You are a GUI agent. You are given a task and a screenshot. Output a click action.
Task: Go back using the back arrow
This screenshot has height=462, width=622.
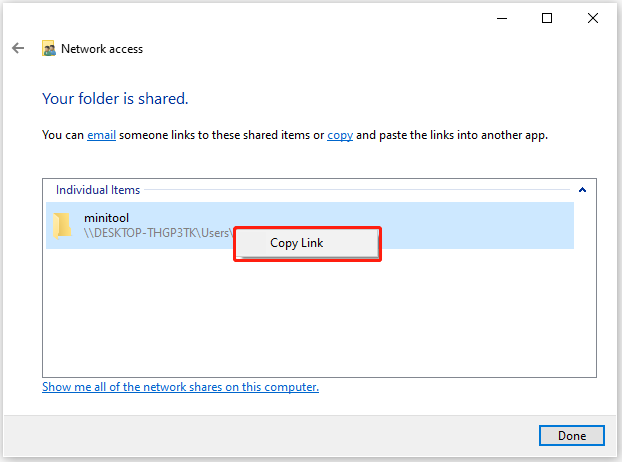[18, 48]
